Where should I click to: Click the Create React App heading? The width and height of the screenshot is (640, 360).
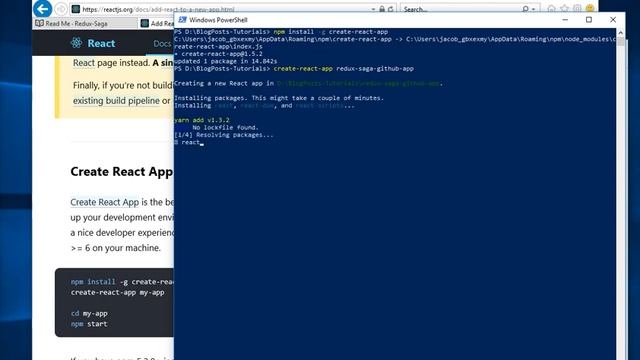(x=122, y=171)
